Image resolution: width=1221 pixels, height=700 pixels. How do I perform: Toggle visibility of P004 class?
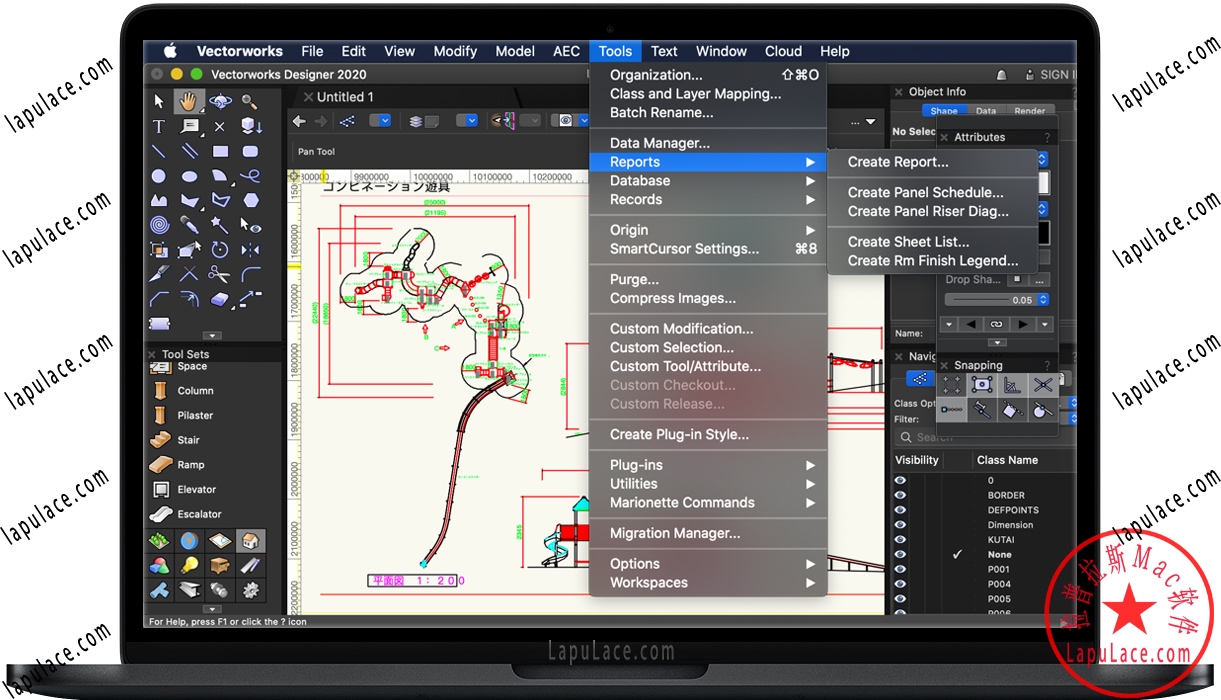[x=900, y=584]
